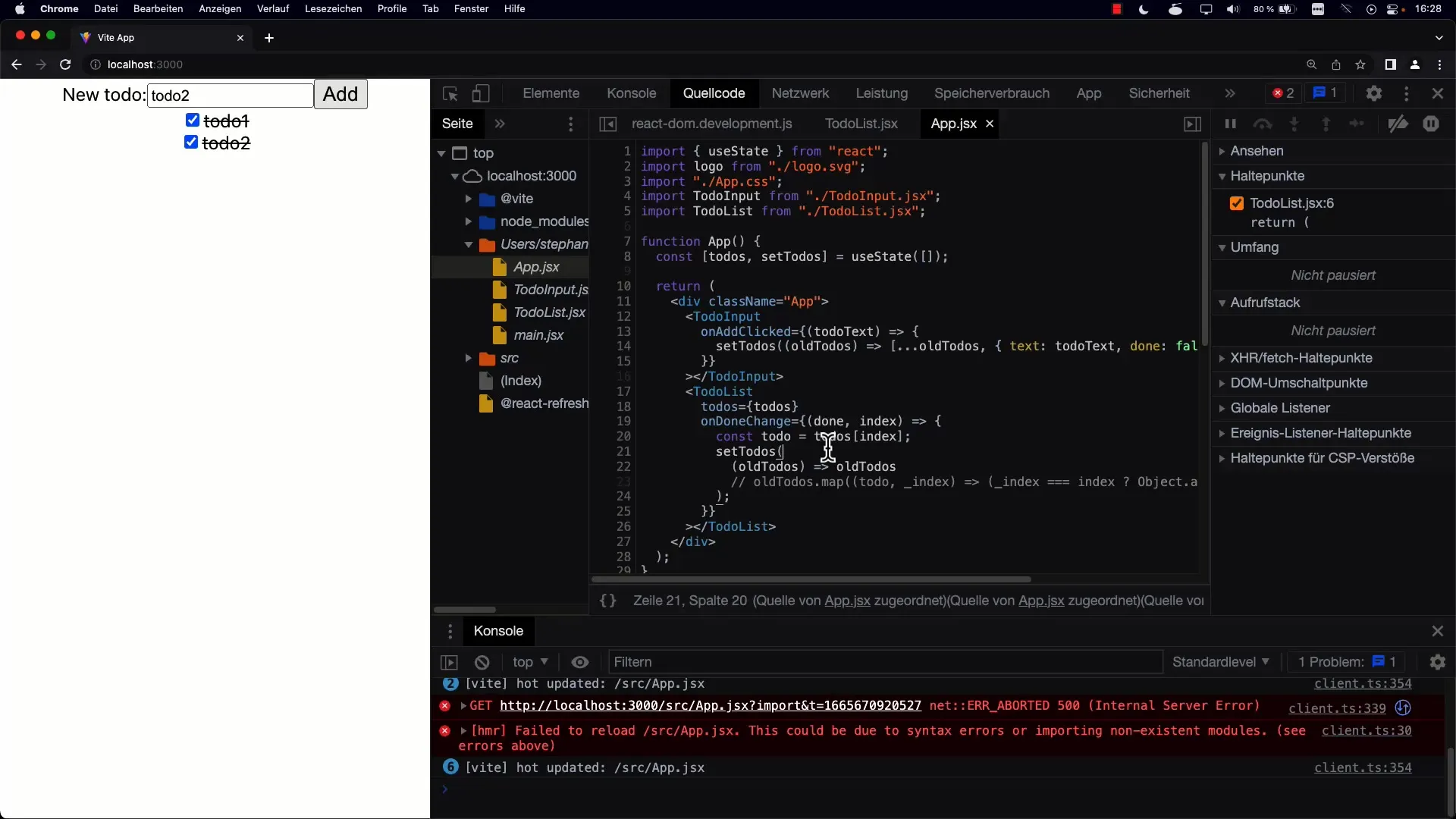Select the Quellcode tab
Viewport: 1456px width, 819px height.
pyautogui.click(x=714, y=93)
